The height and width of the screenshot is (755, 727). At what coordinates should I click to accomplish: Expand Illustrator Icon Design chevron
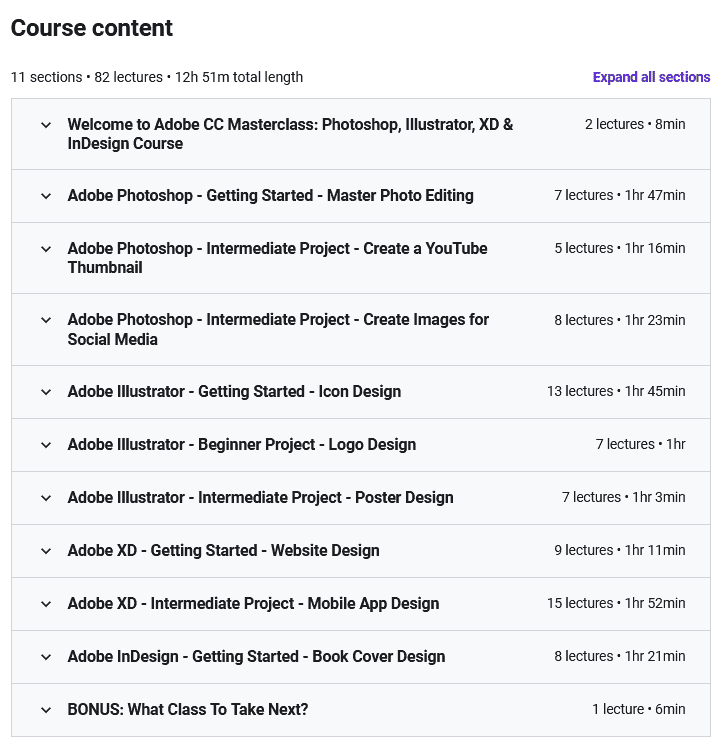(x=46, y=392)
